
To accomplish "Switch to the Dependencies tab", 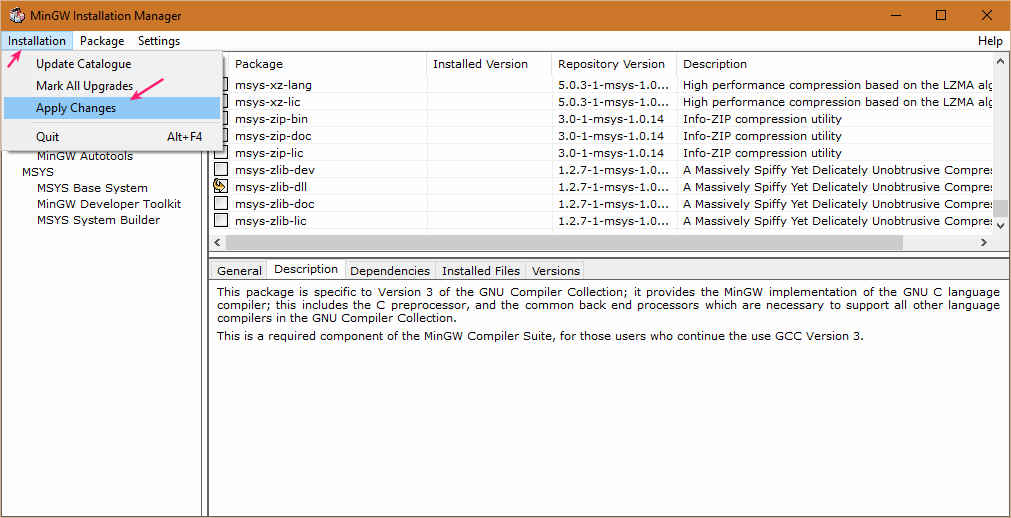I will (x=390, y=271).
